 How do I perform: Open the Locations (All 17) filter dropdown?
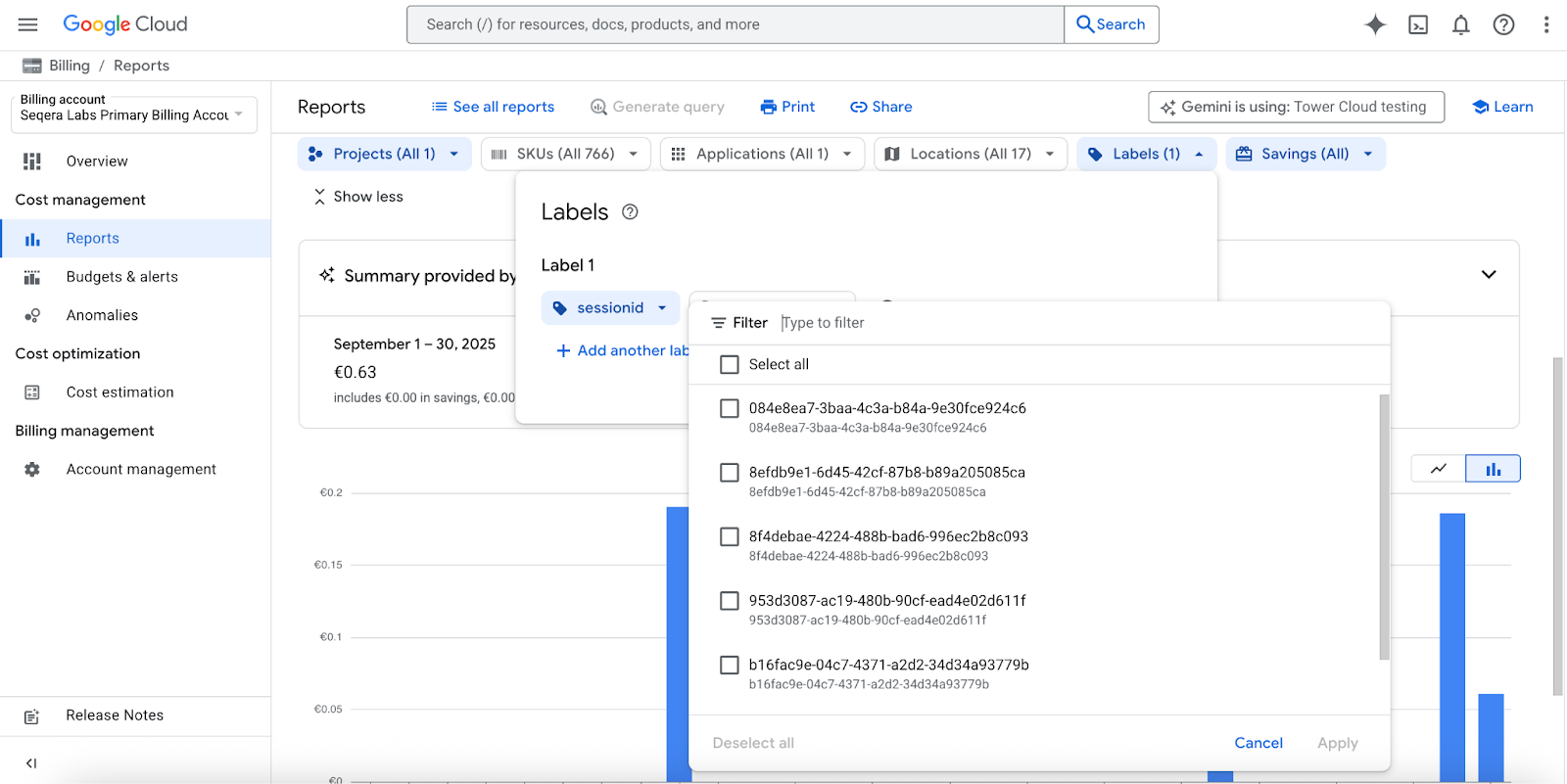971,154
